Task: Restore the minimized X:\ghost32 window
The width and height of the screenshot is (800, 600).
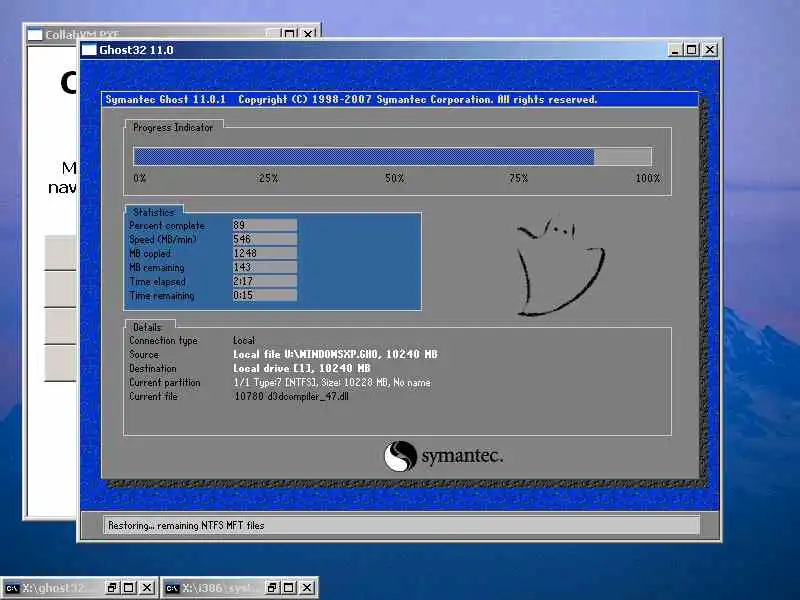Action: coord(112,588)
